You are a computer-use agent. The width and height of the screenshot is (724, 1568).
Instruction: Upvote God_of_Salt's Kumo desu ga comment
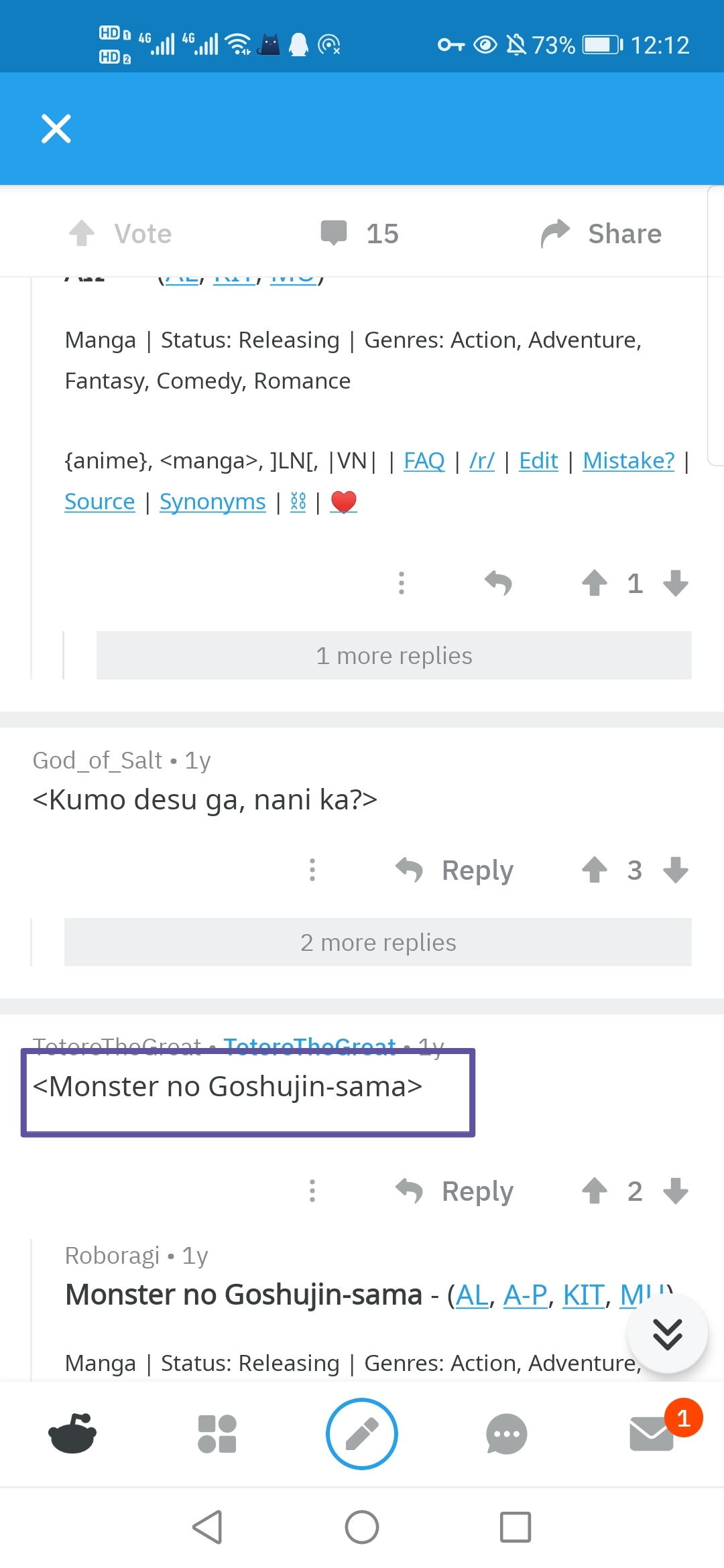click(x=594, y=870)
